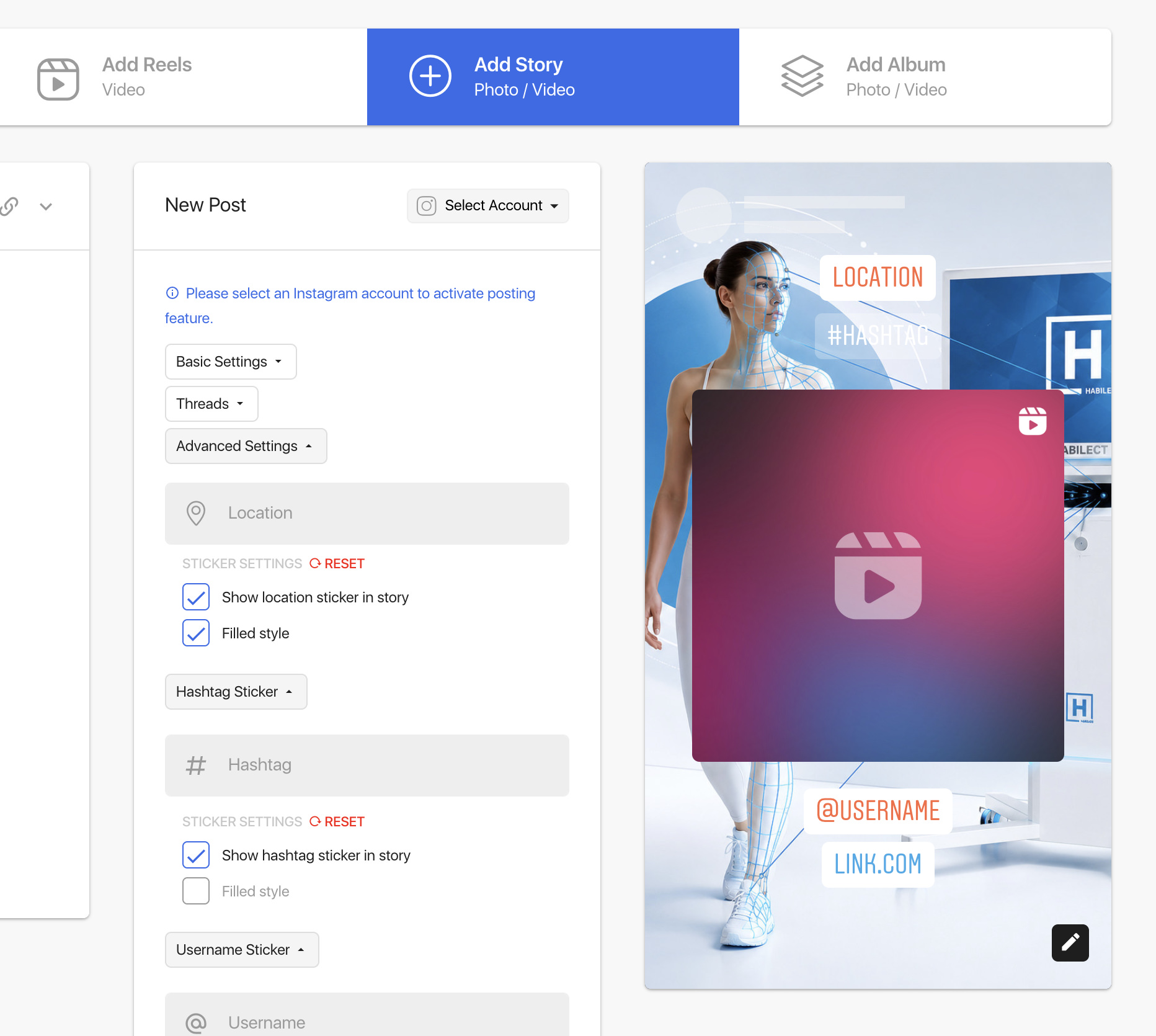
Task: Reset the location sticker settings
Action: [x=337, y=563]
